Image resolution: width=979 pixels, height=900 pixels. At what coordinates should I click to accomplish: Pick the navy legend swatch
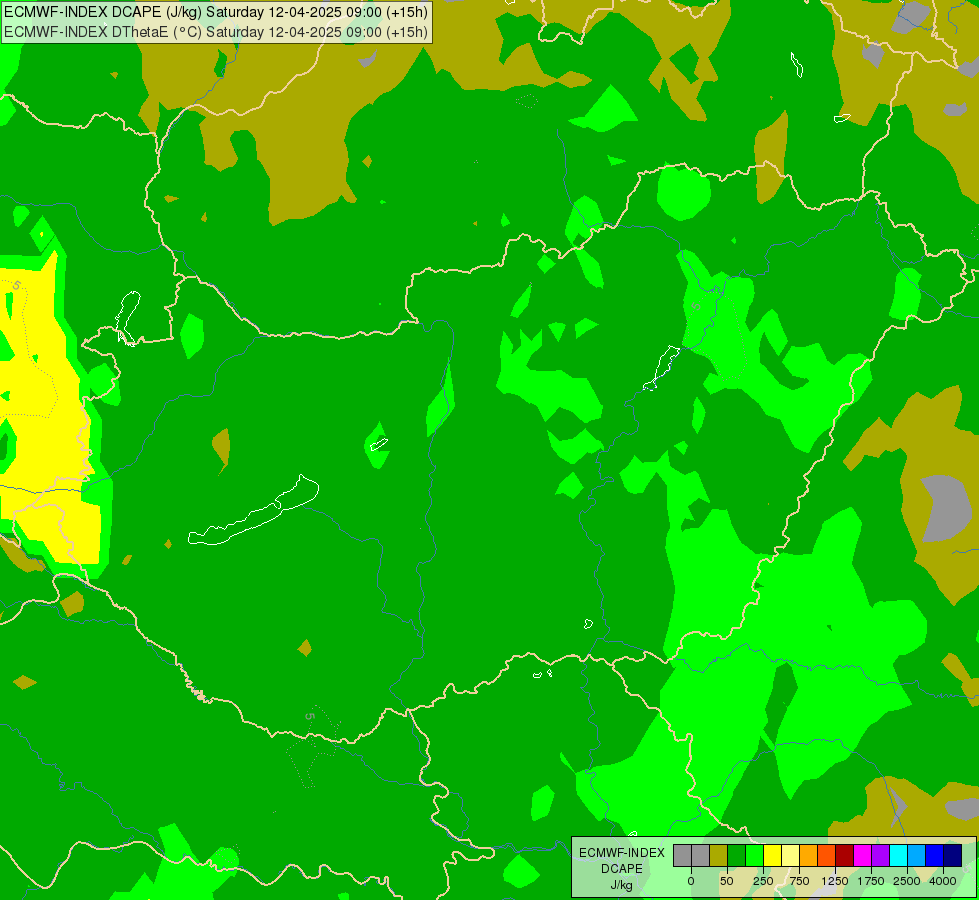[953, 855]
